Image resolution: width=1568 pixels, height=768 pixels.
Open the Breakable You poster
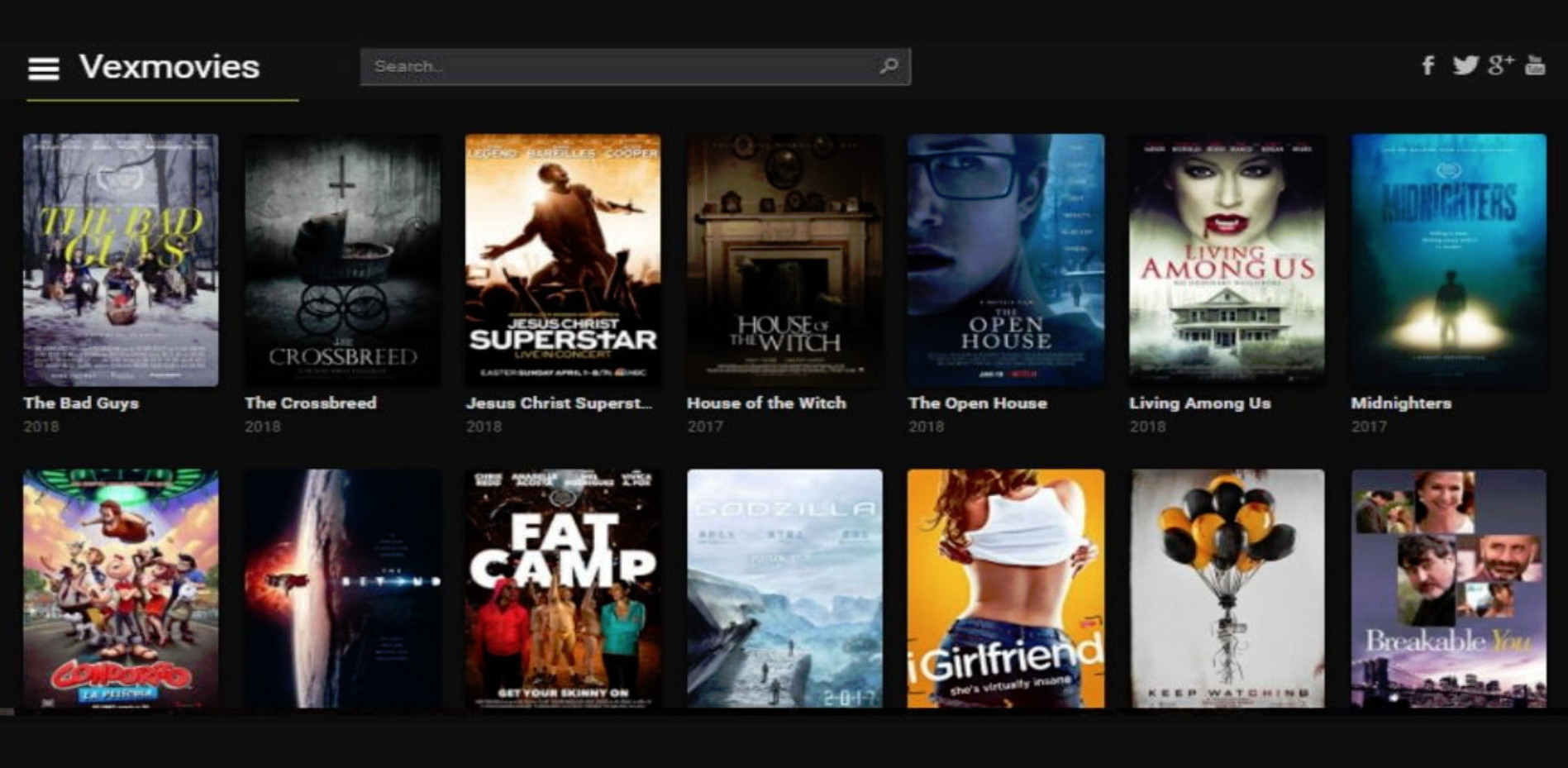[1448, 589]
